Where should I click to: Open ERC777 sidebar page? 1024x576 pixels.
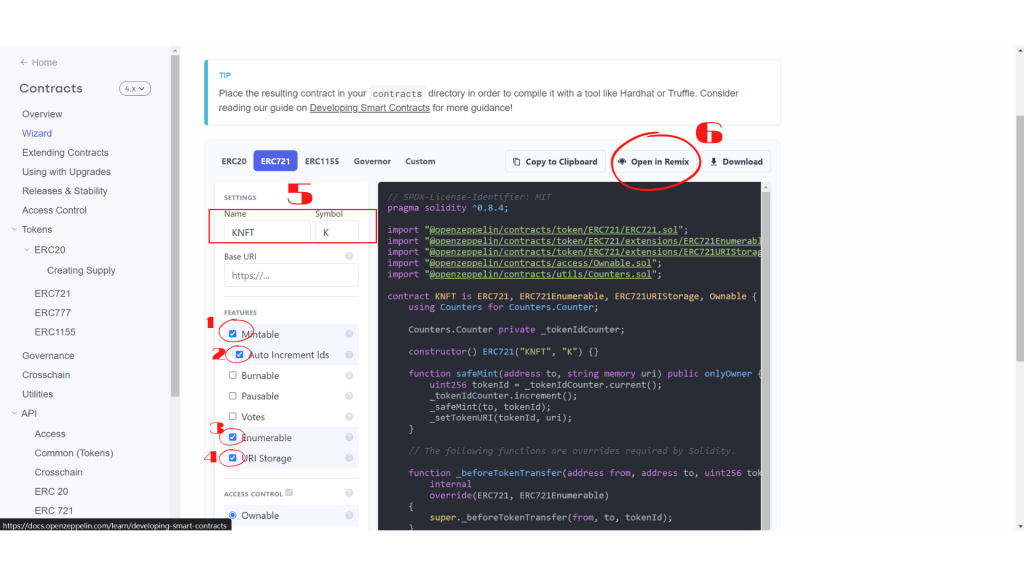pyautogui.click(x=52, y=313)
